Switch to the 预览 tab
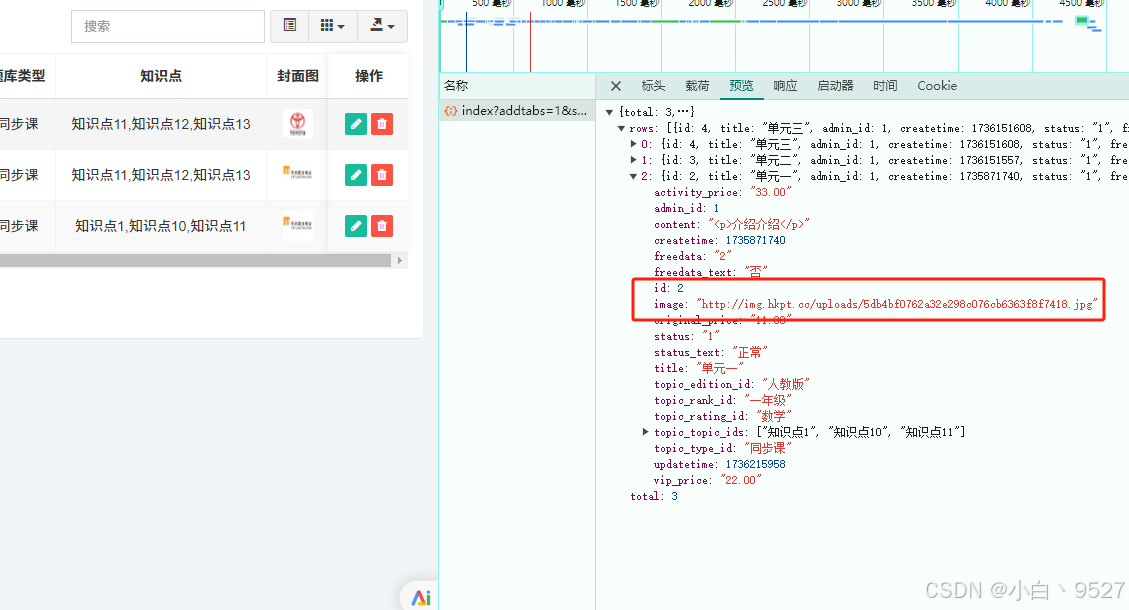This screenshot has height=610, width=1129. coord(741,86)
